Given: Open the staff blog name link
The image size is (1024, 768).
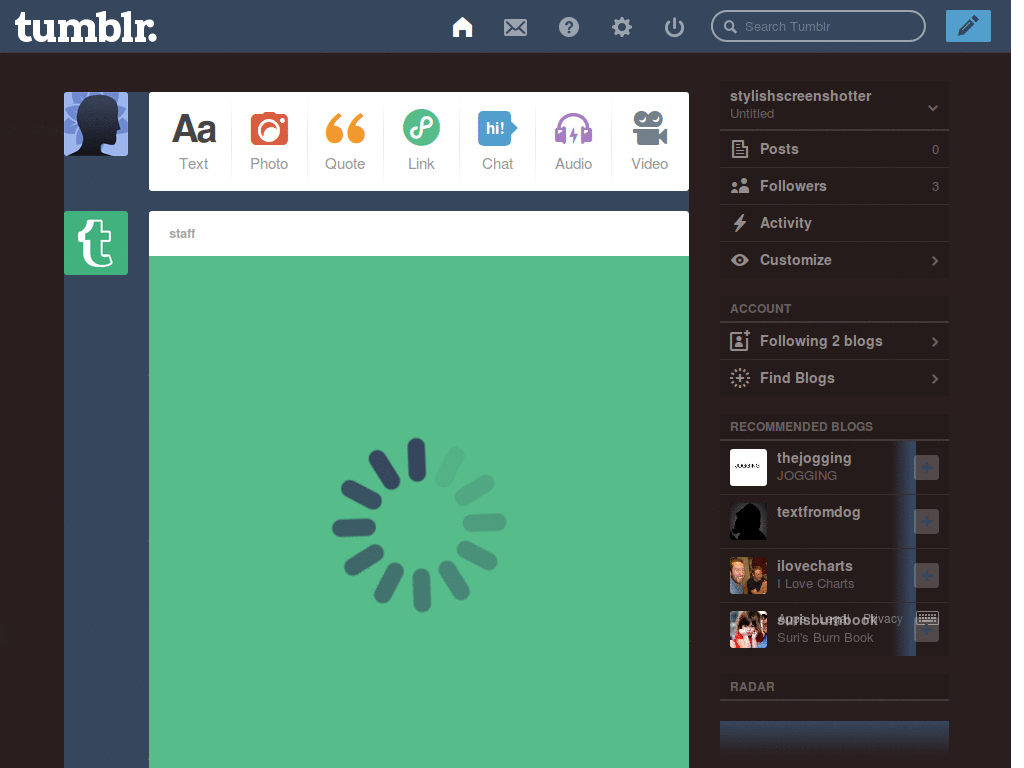Looking at the screenshot, I should [182, 234].
